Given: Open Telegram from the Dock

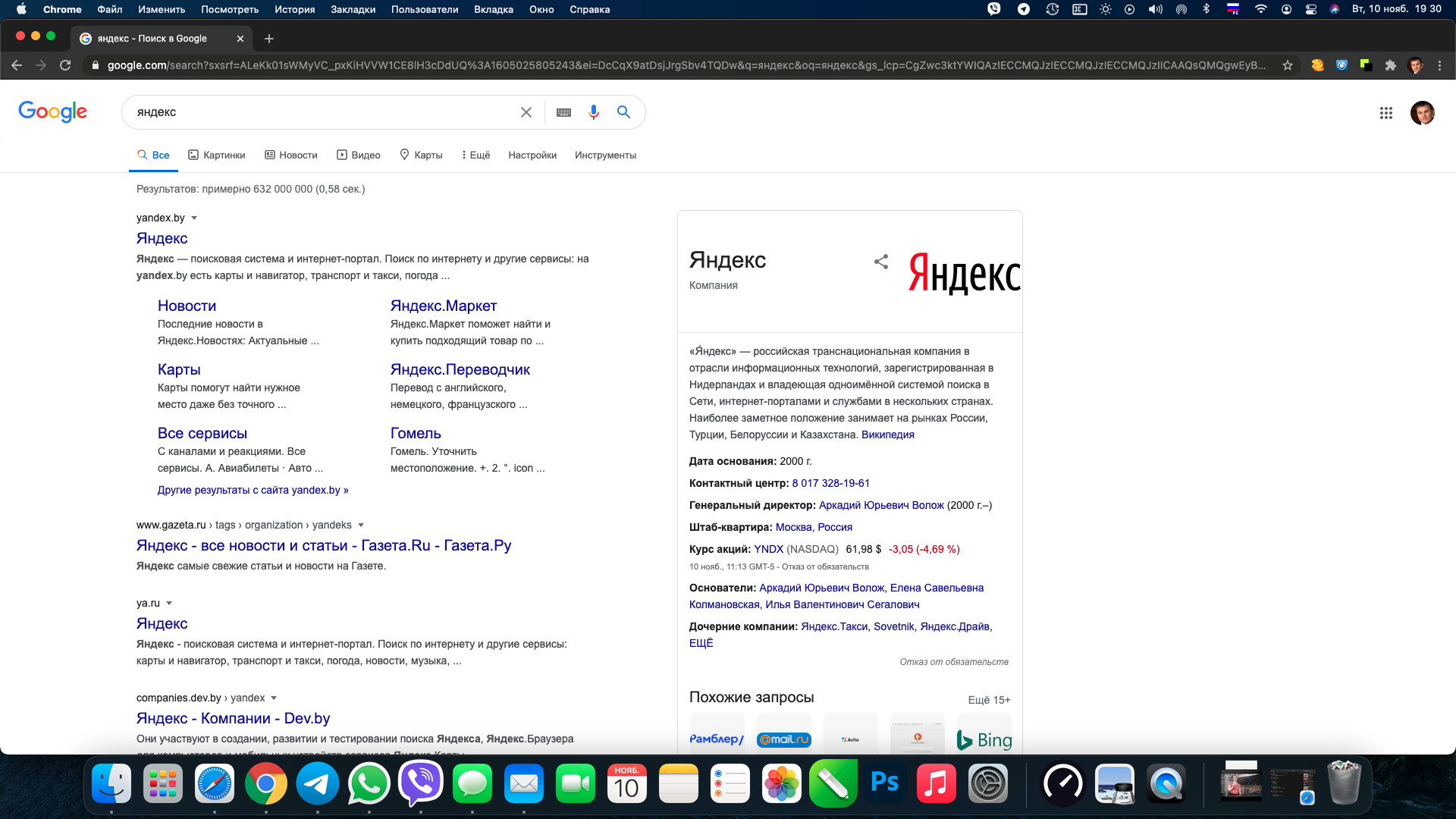Looking at the screenshot, I should [317, 783].
